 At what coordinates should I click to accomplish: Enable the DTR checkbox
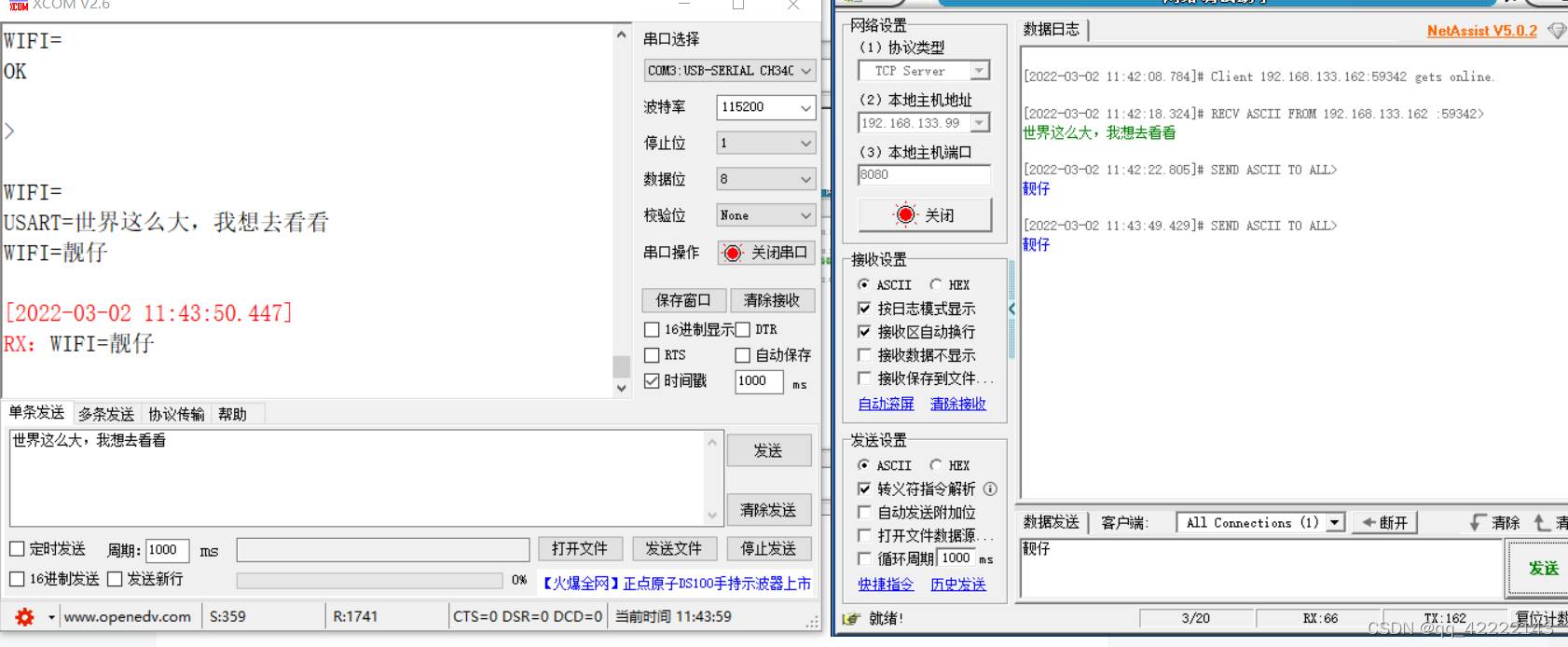coord(743,329)
